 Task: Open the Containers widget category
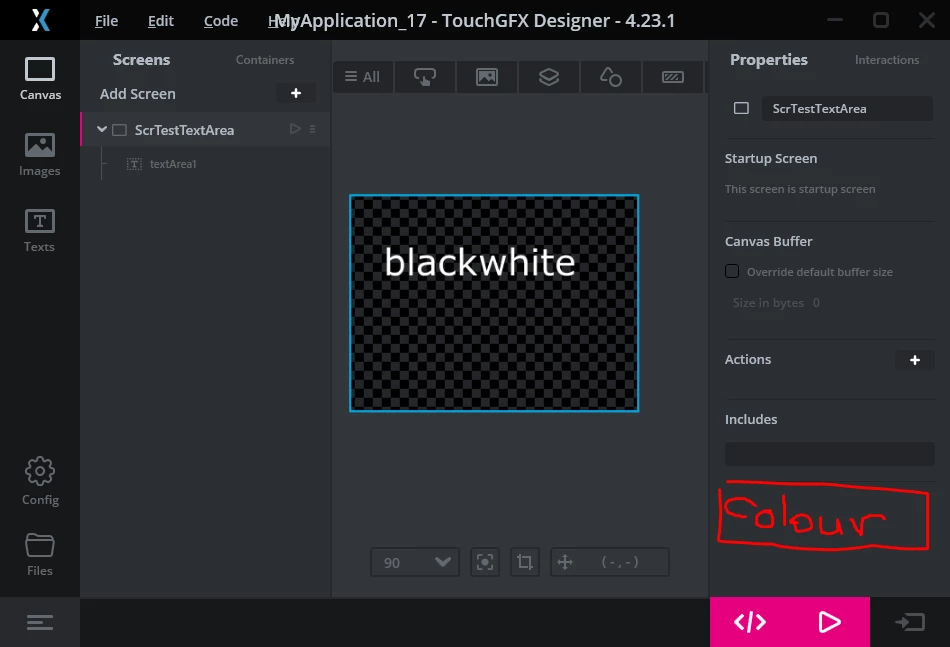[x=549, y=77]
